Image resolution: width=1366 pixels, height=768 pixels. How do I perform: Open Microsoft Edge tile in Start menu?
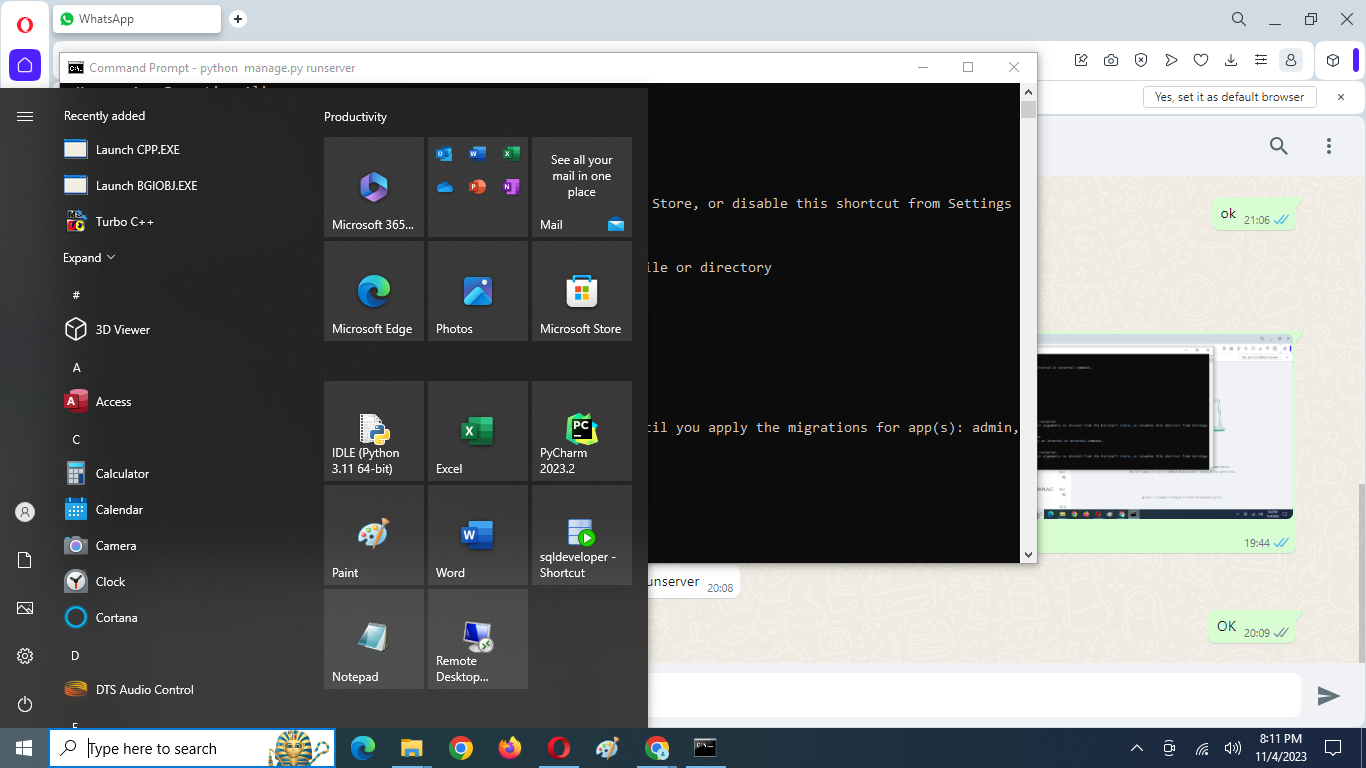pos(374,291)
